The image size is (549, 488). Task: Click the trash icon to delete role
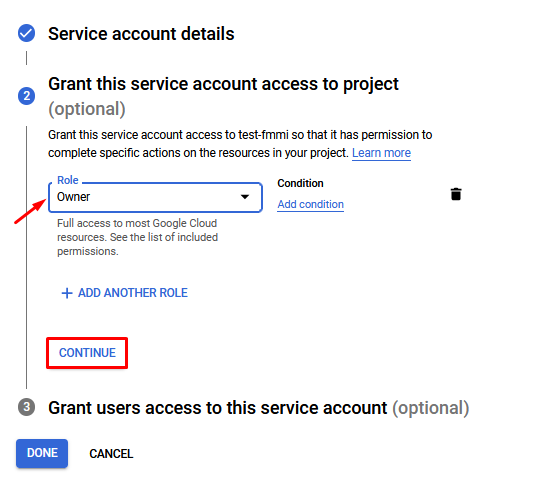[456, 194]
